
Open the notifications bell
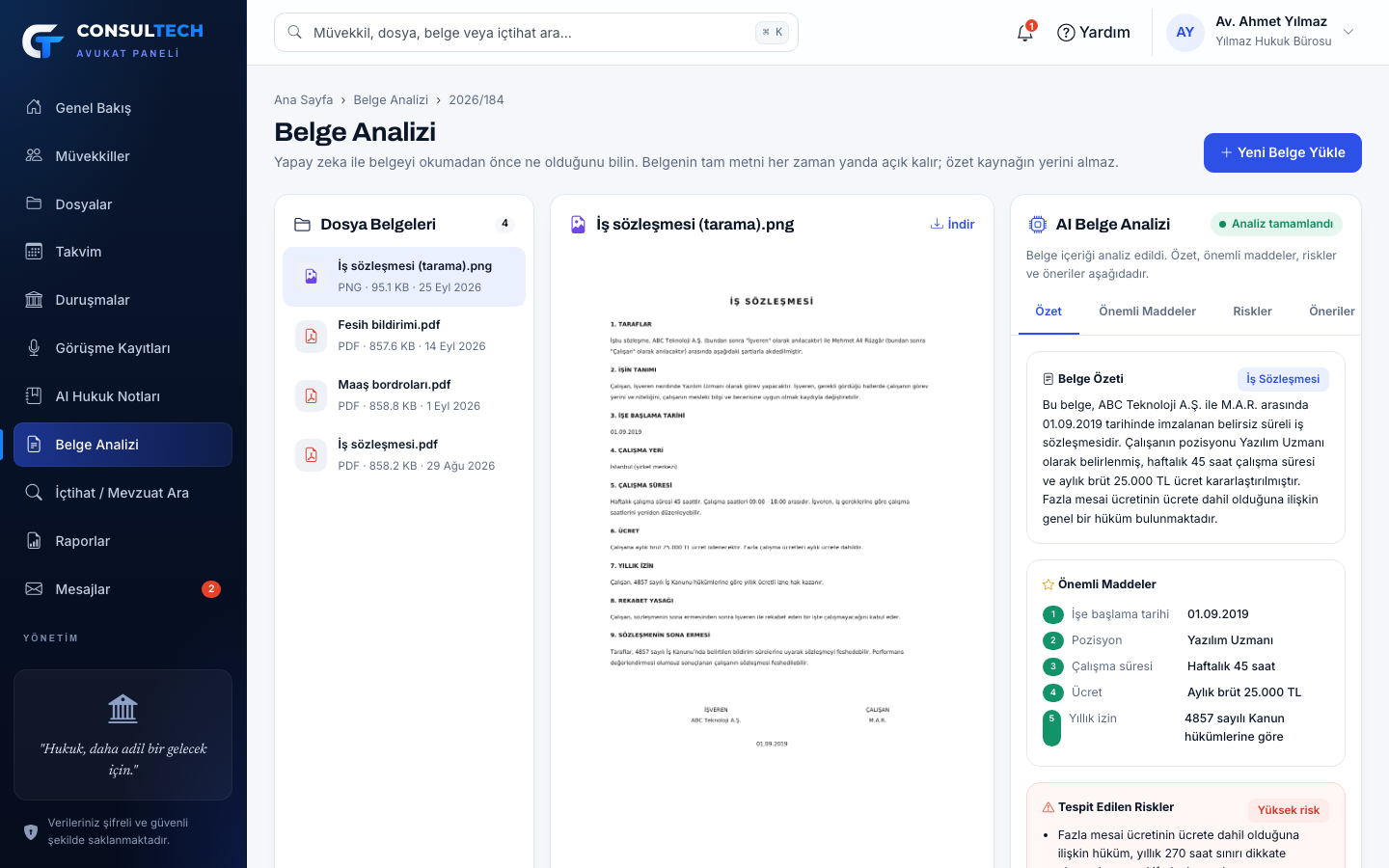coord(1025,33)
